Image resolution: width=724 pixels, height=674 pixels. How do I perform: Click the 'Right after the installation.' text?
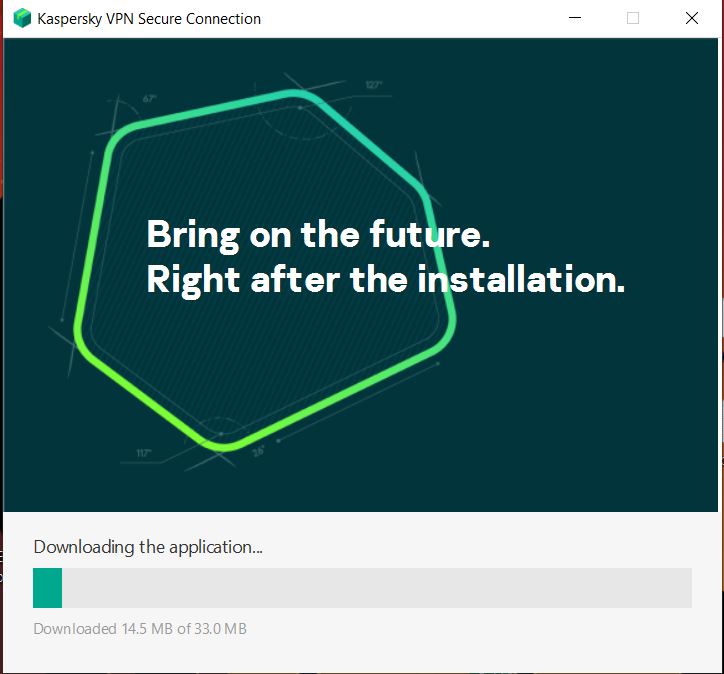(386, 280)
